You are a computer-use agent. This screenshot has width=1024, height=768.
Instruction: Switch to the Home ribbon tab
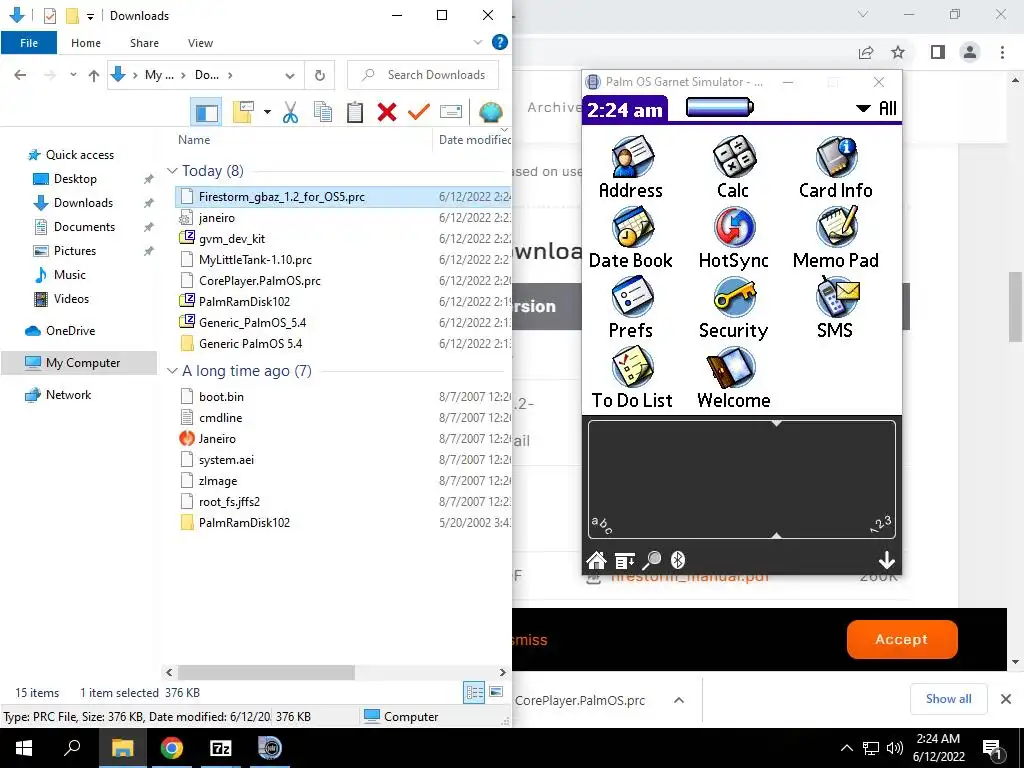click(86, 43)
